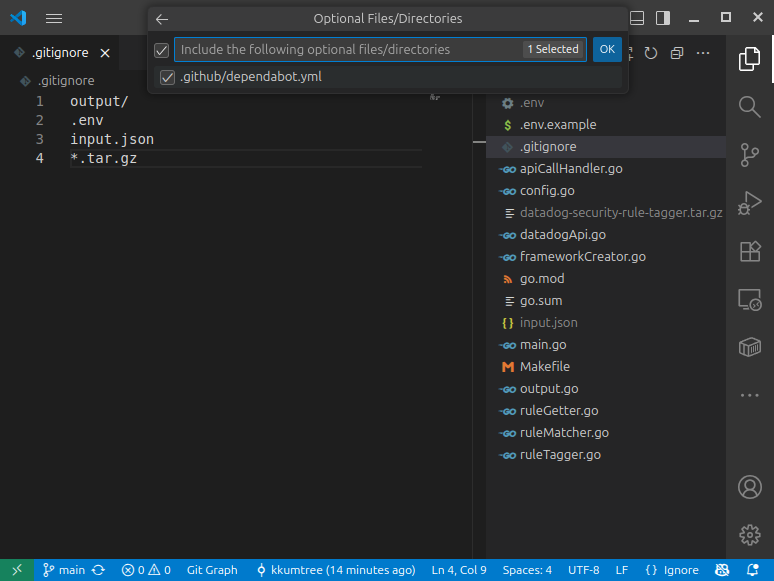This screenshot has width=774, height=581.
Task: Open Accounts menu icon
Action: click(749, 487)
